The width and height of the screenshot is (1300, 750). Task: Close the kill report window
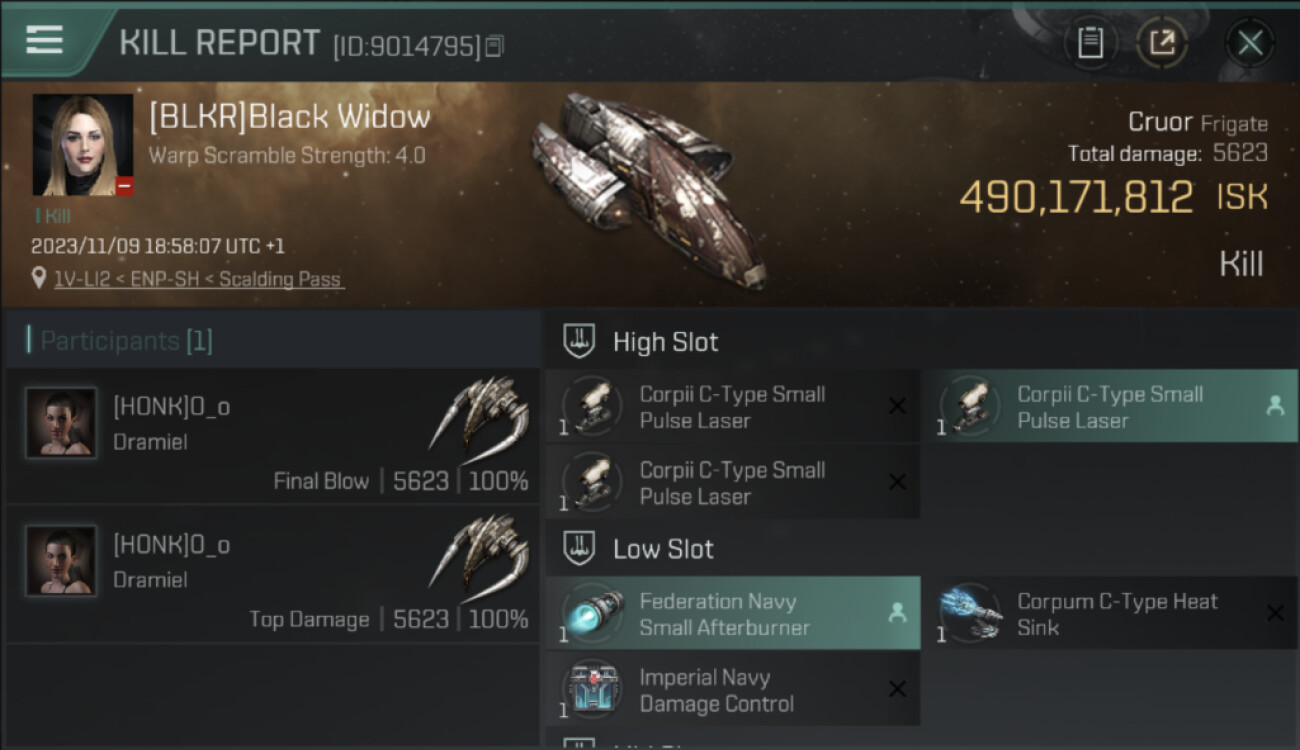coord(1249,42)
